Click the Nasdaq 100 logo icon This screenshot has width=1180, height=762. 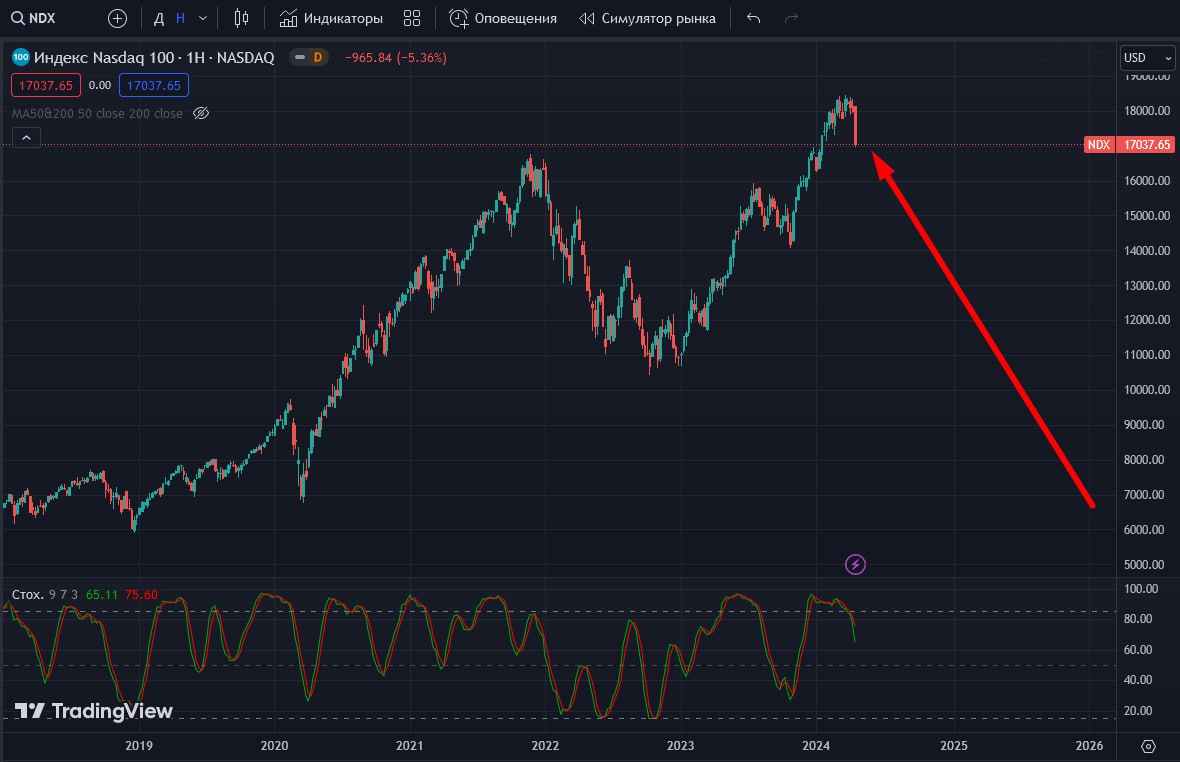coord(21,57)
